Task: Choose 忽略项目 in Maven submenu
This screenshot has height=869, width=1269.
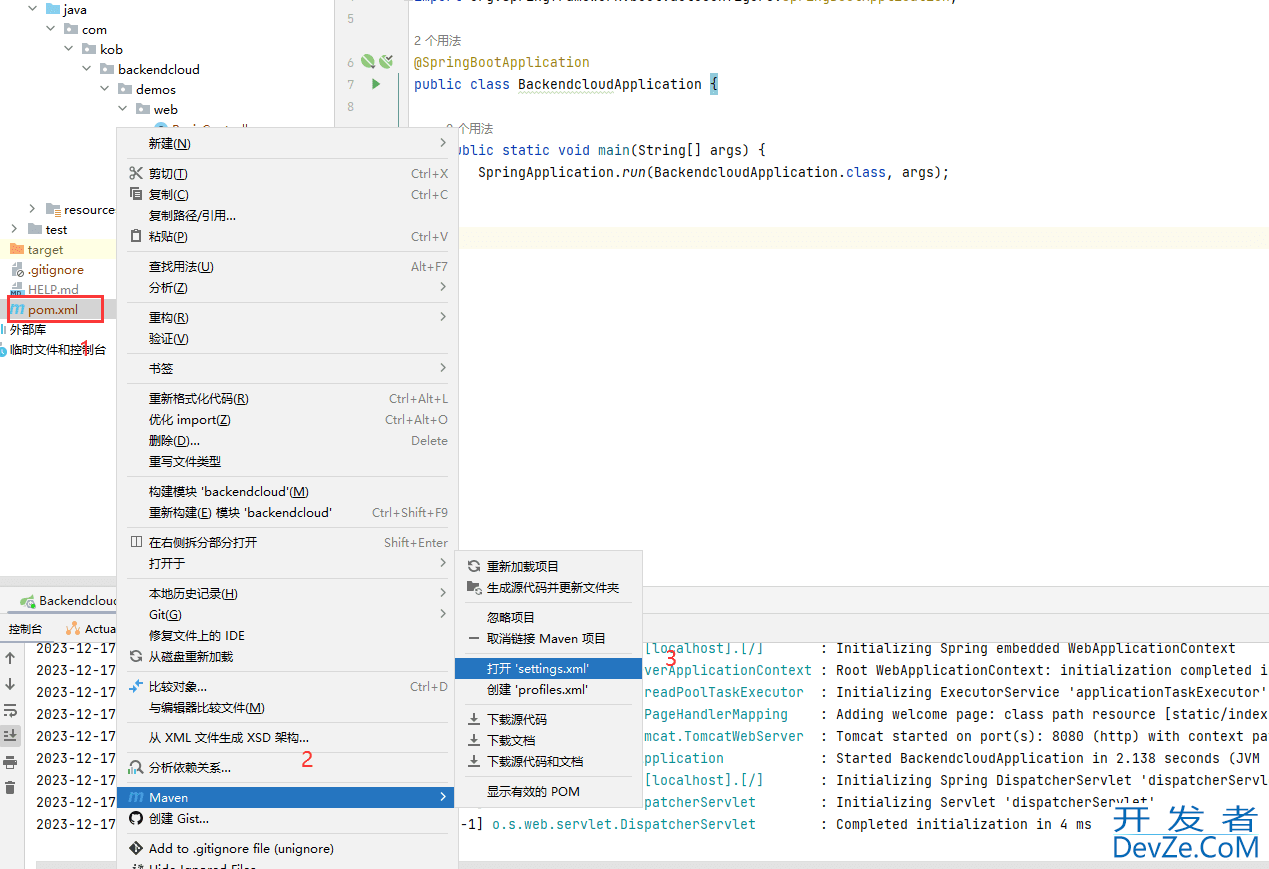Action: (548, 617)
